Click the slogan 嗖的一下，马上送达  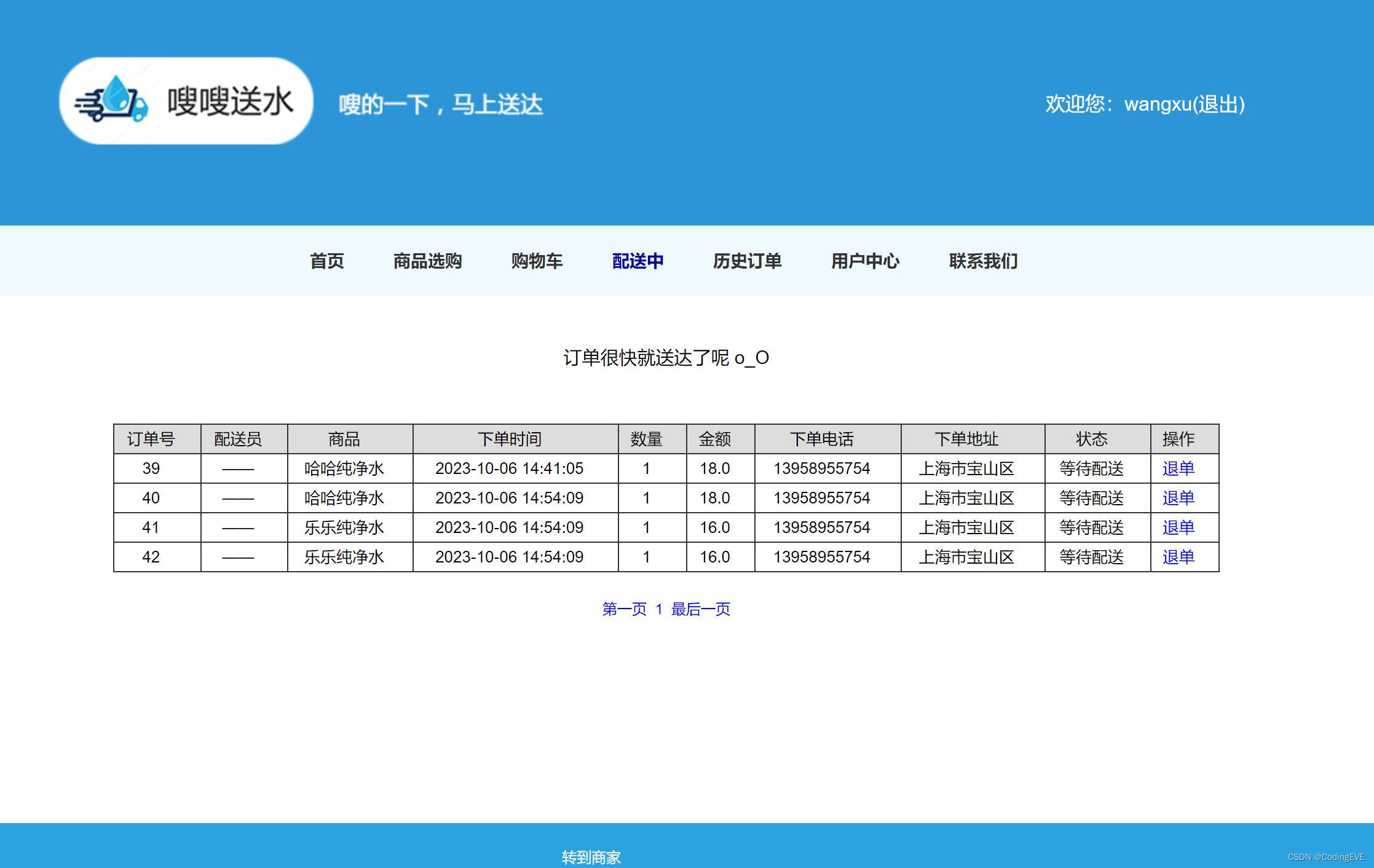pos(440,105)
